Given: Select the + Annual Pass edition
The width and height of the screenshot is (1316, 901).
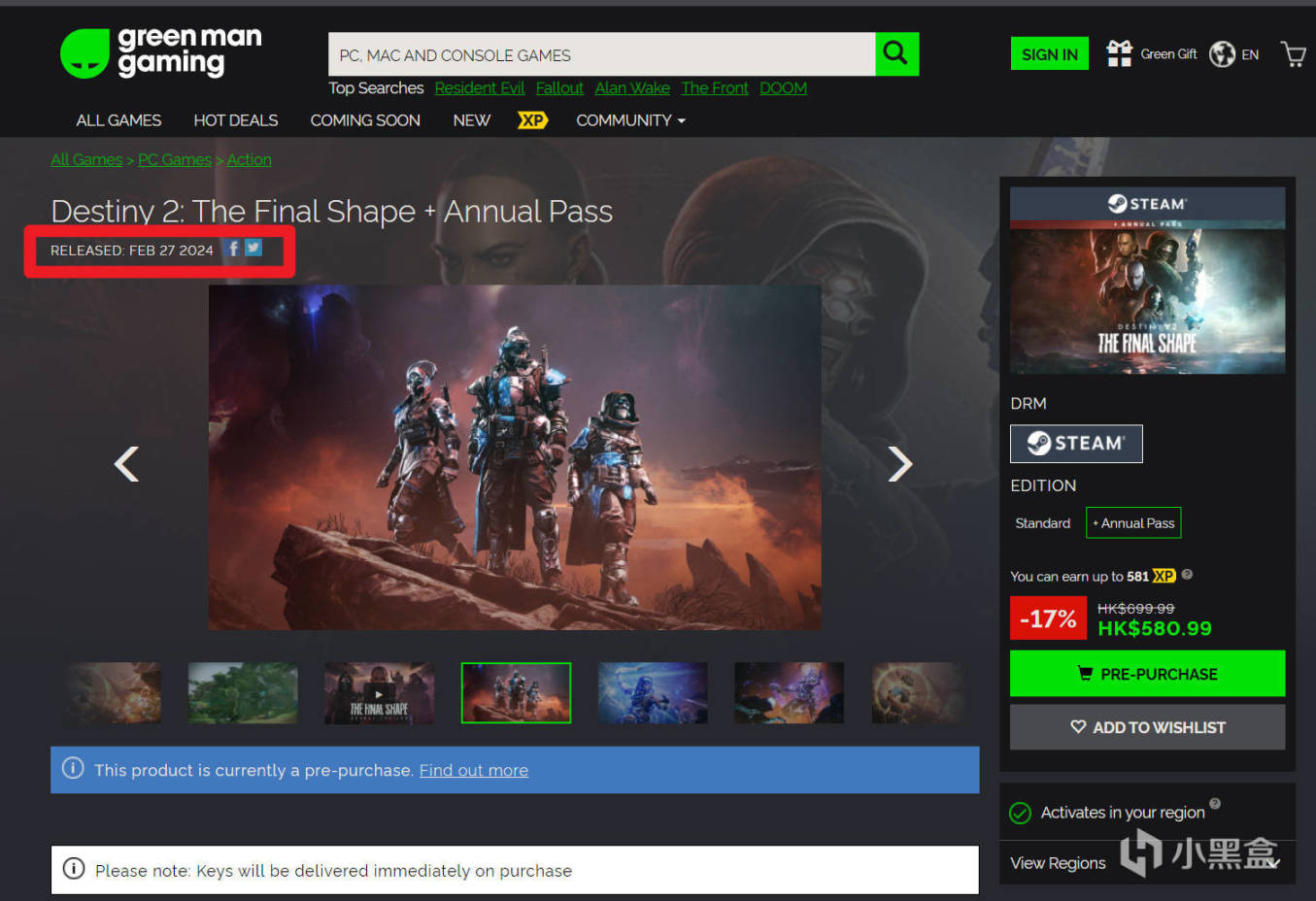Looking at the screenshot, I should [x=1133, y=523].
